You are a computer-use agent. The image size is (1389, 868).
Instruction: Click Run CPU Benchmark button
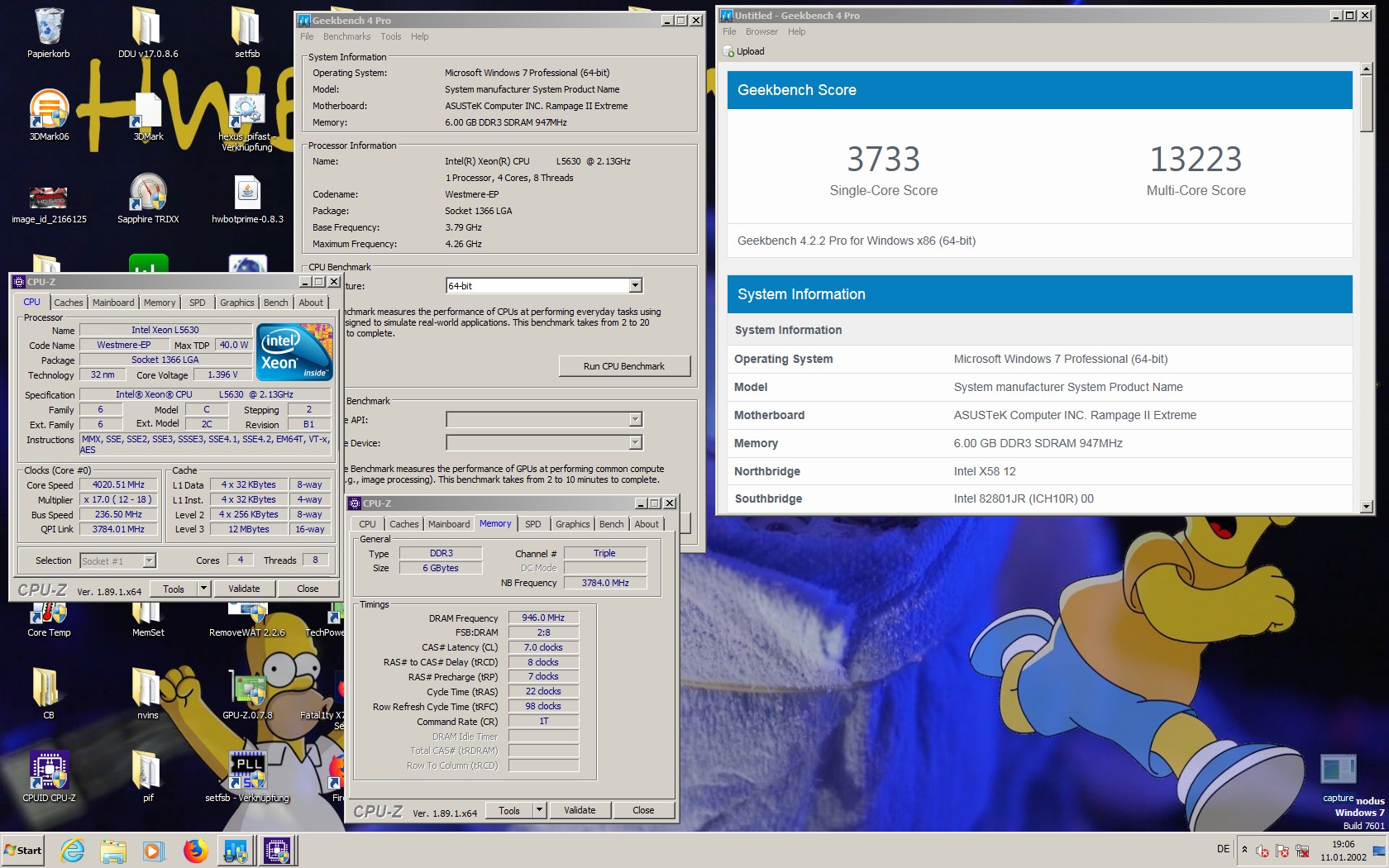[x=624, y=366]
